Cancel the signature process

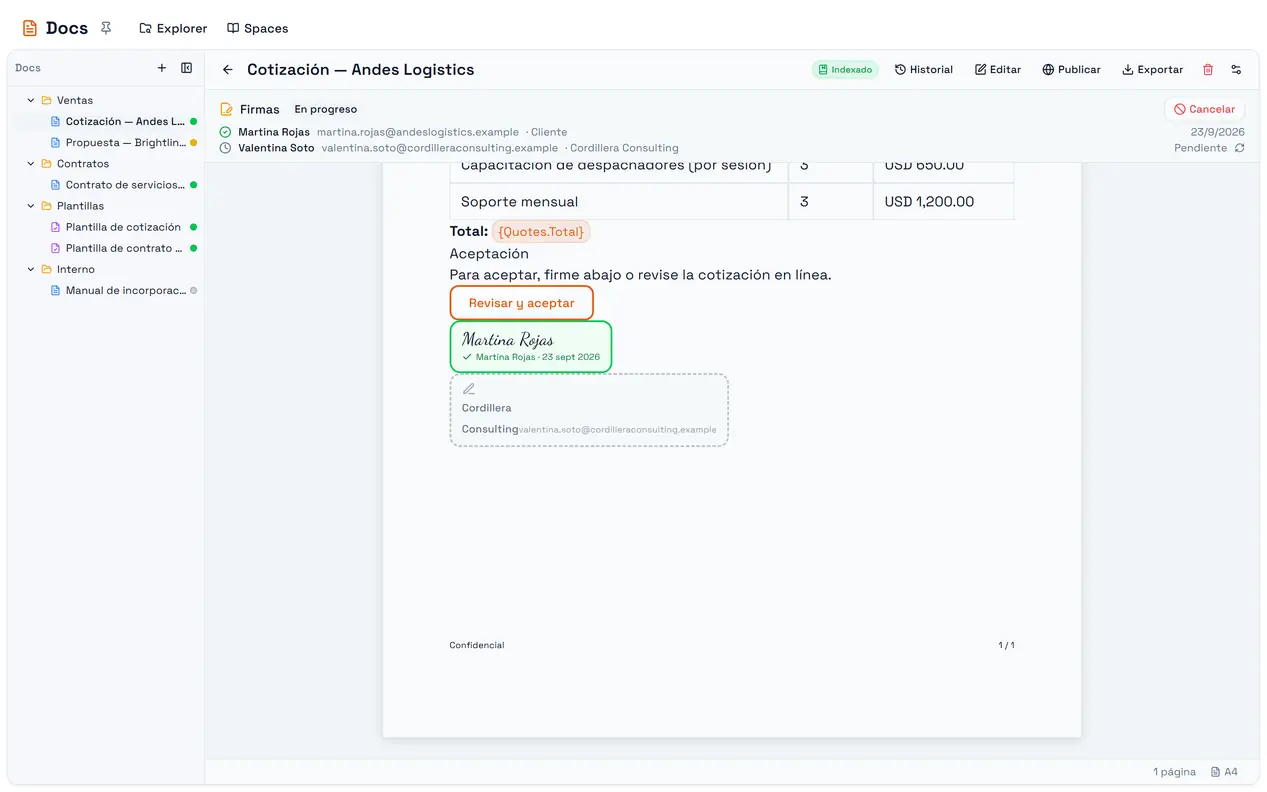tap(1205, 109)
